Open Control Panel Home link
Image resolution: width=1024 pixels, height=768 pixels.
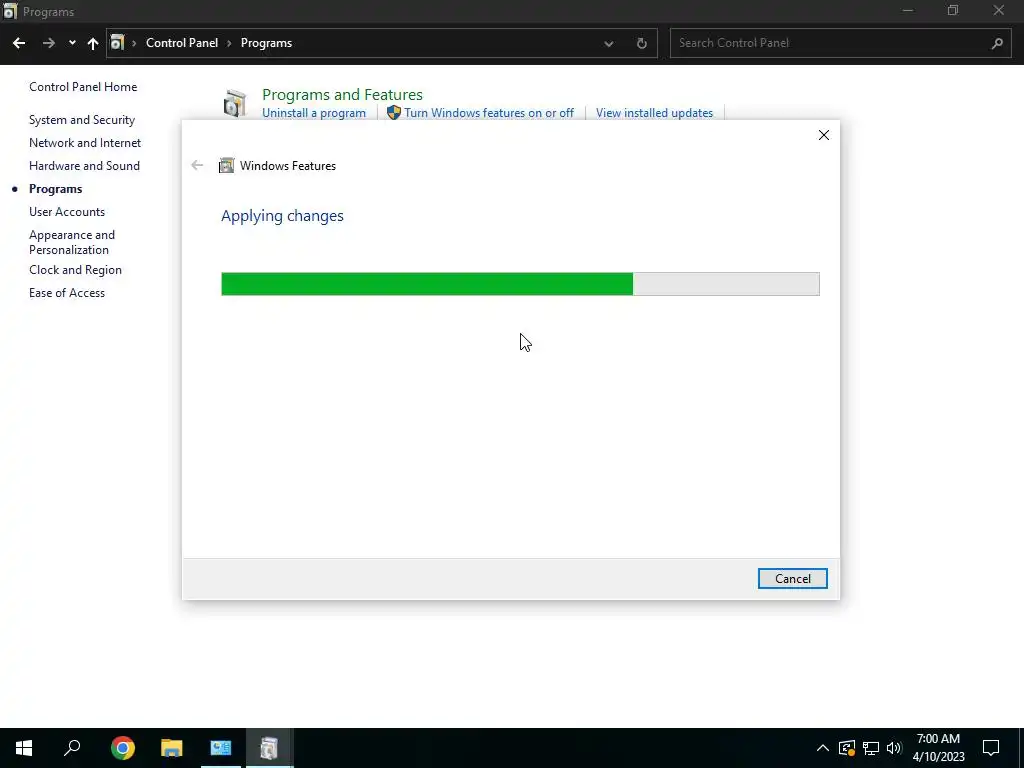(x=83, y=87)
